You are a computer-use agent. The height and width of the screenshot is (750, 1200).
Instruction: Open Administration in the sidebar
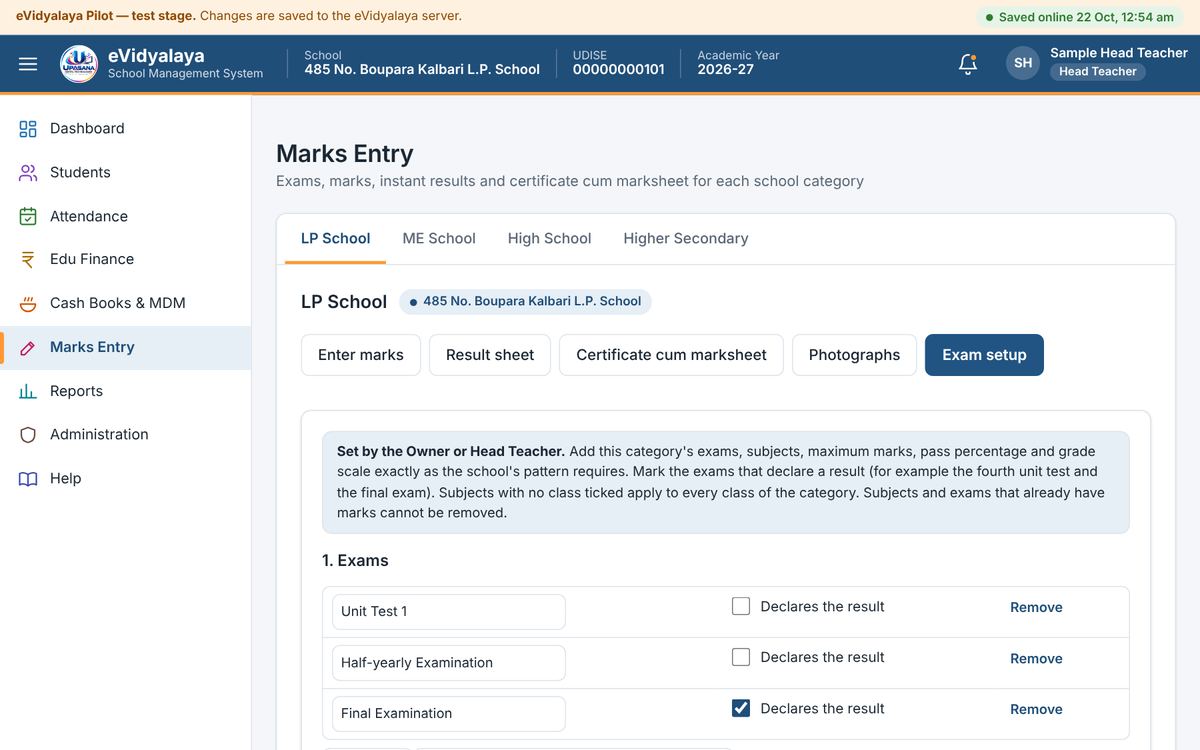pos(126,435)
